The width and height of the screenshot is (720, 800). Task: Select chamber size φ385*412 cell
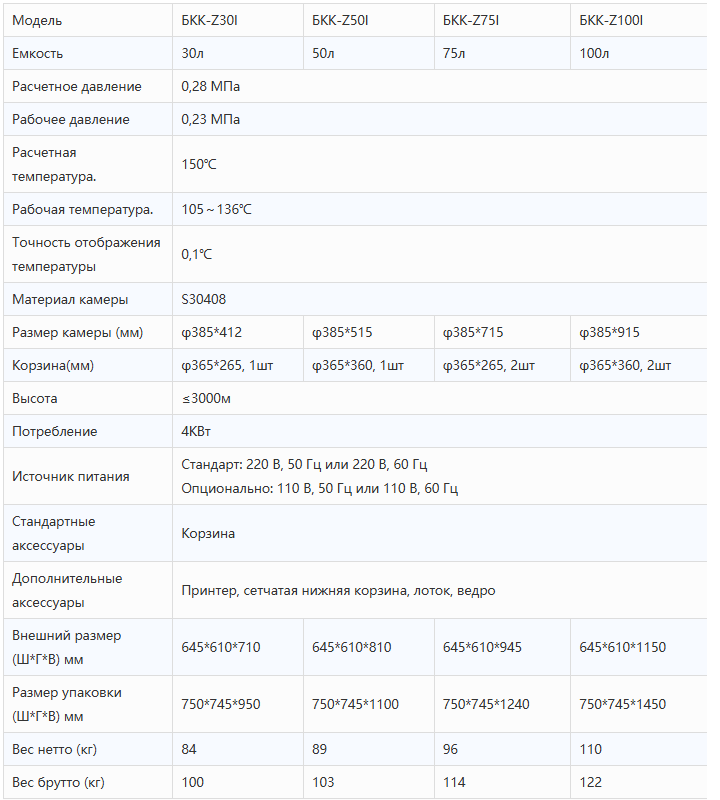click(212, 332)
